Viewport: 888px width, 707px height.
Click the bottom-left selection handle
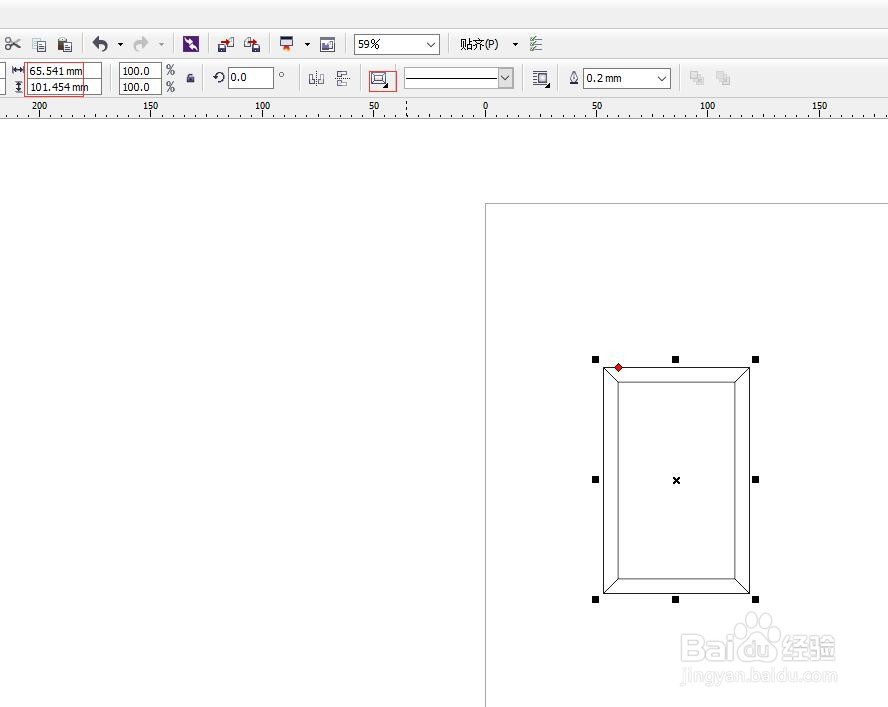(x=595, y=599)
